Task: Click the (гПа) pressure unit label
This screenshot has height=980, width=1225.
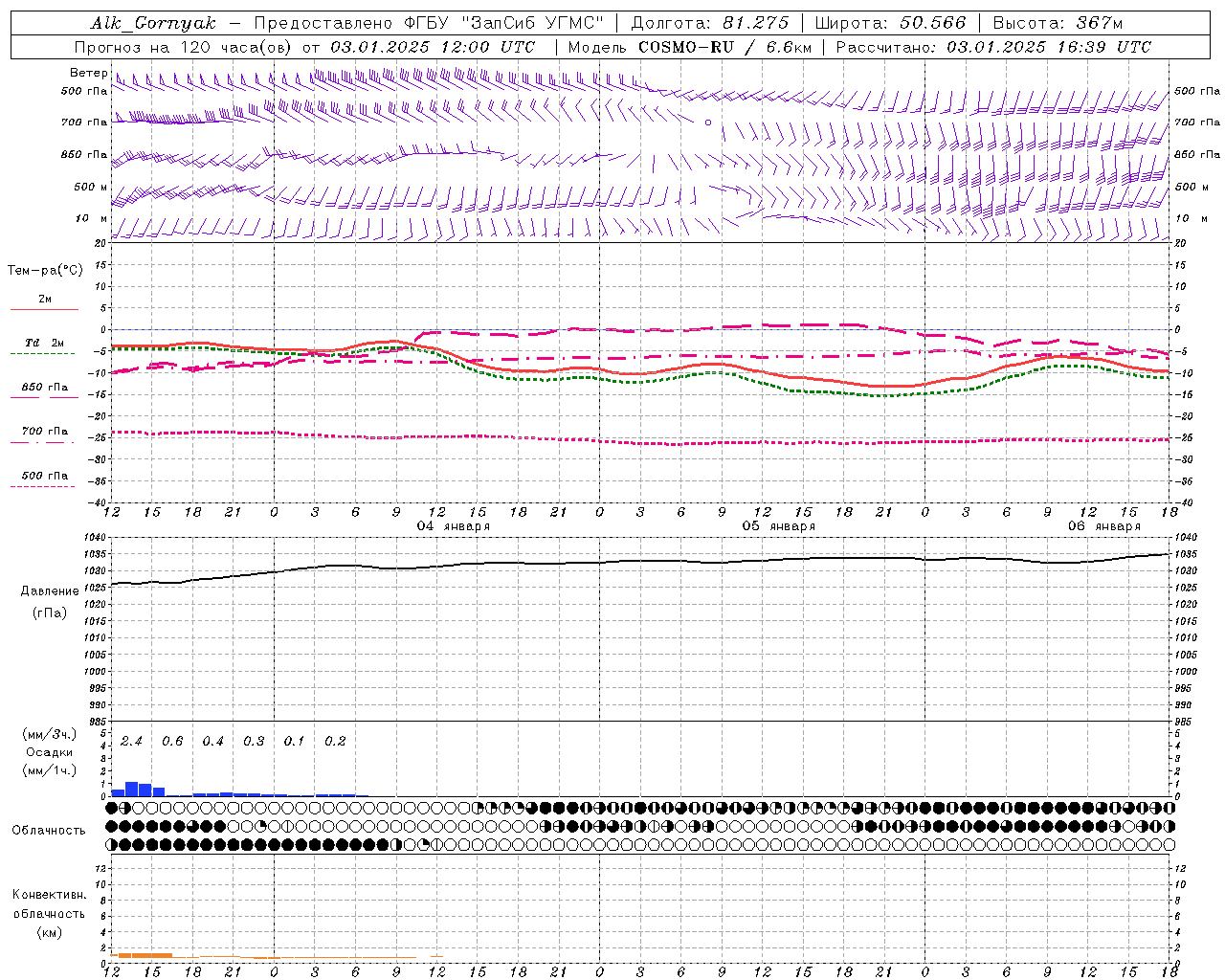Action: [50, 613]
